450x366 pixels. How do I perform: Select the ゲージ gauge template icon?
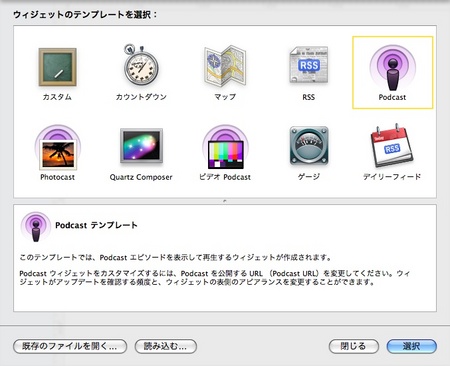point(309,146)
